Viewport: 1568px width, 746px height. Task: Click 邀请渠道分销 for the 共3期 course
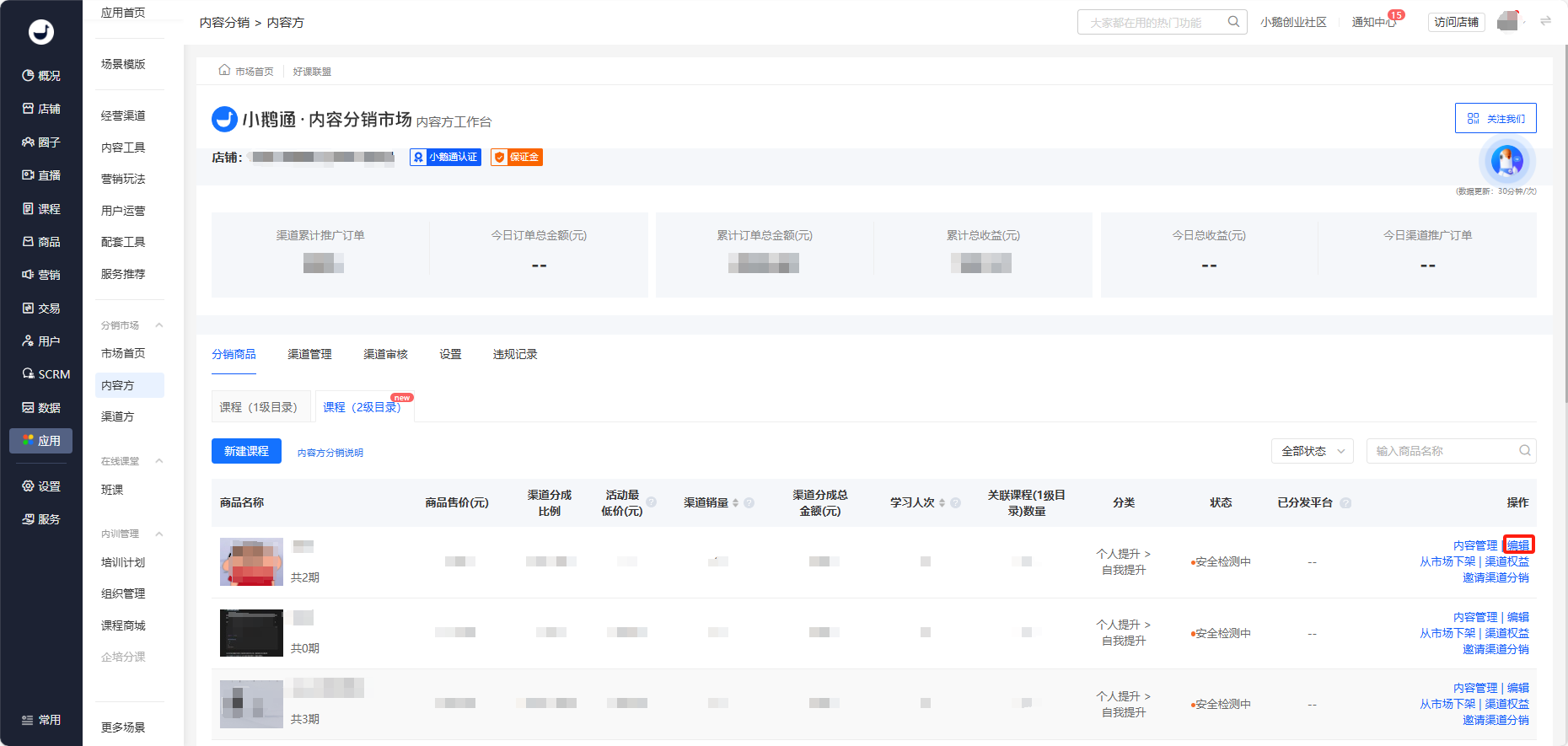pos(1496,720)
